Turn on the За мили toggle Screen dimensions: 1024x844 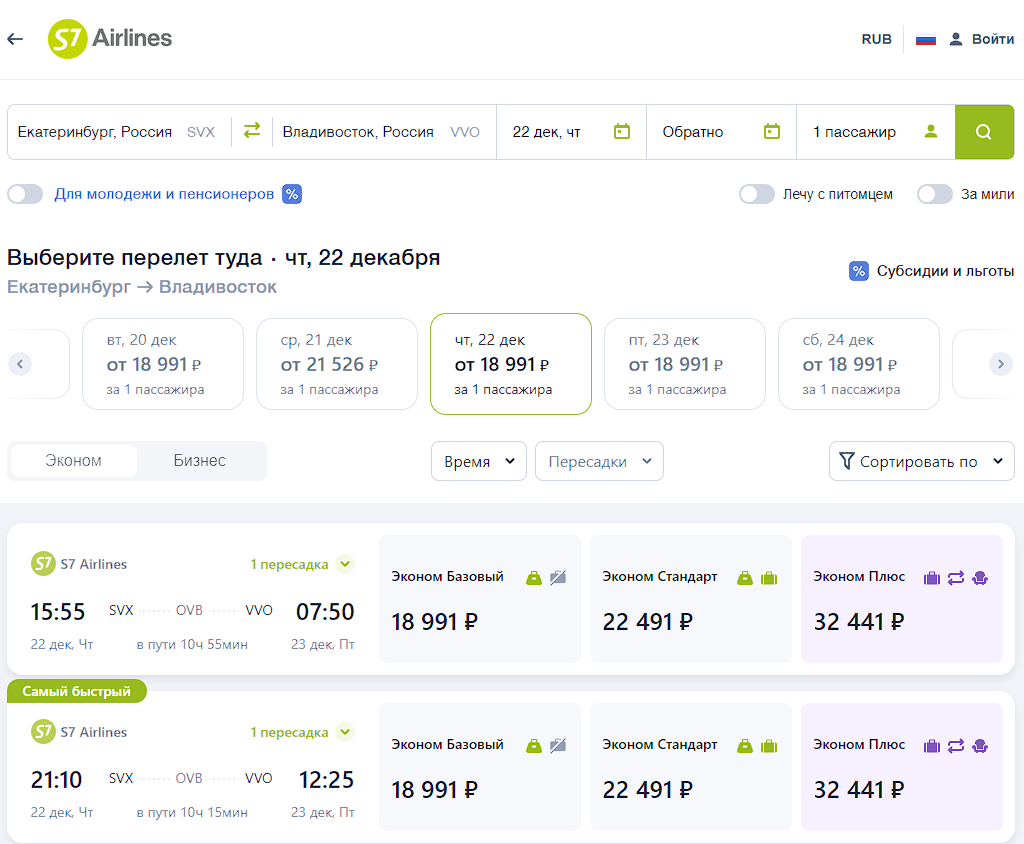(935, 194)
